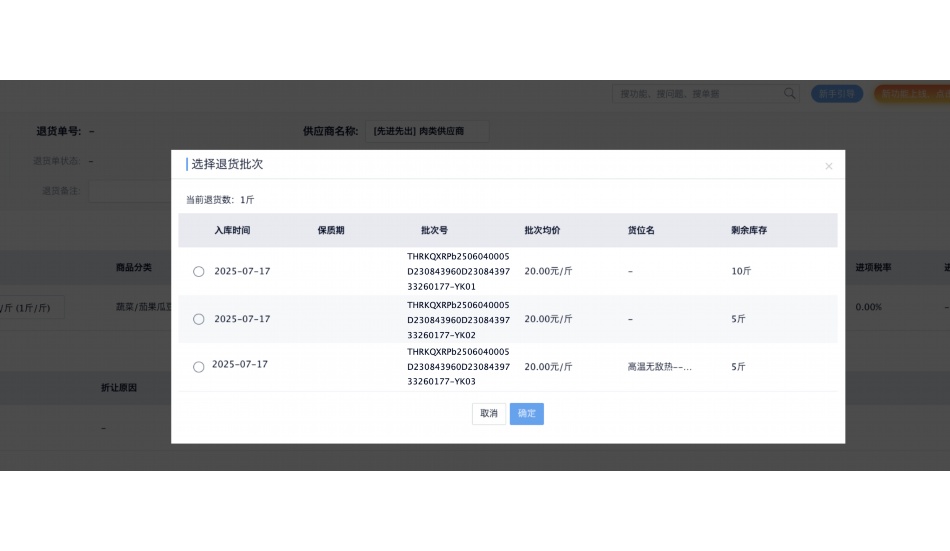Image resolution: width=950 pixels, height=551 pixels.
Task: Click the 供应商名称 supplier field
Action: 427,131
